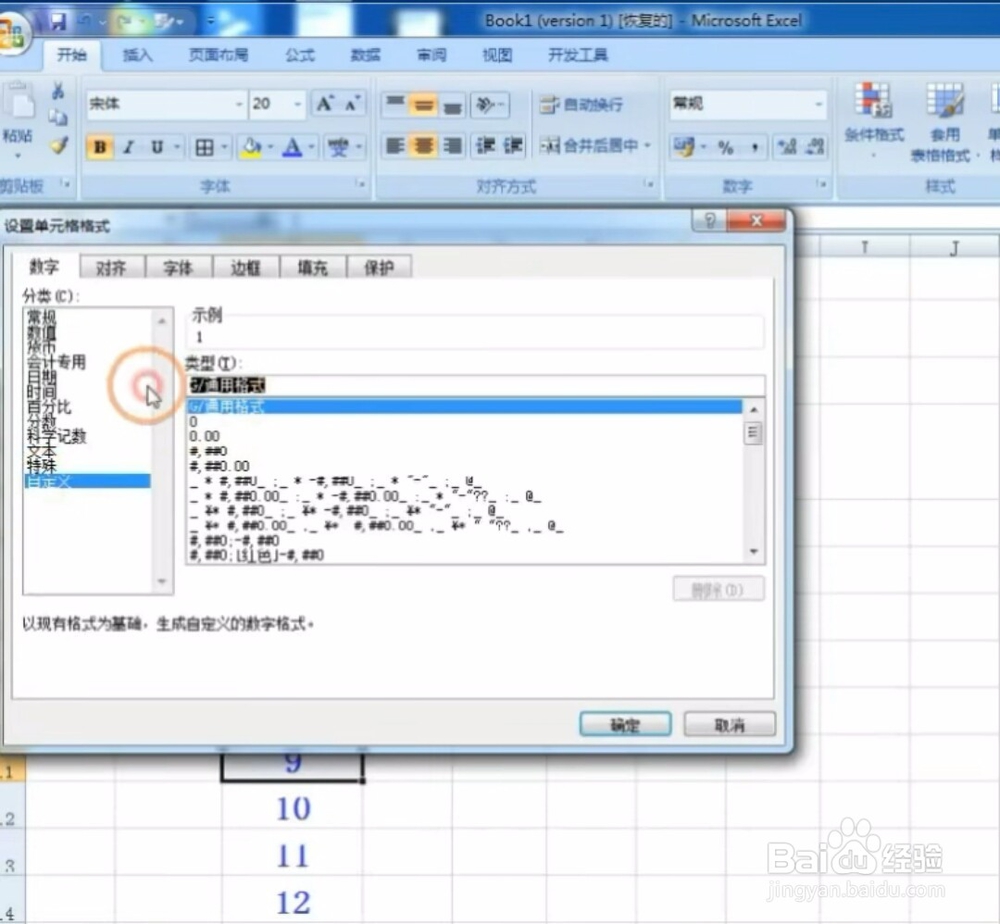Decrease font size with small A
The height and width of the screenshot is (924, 1000).
(352, 103)
